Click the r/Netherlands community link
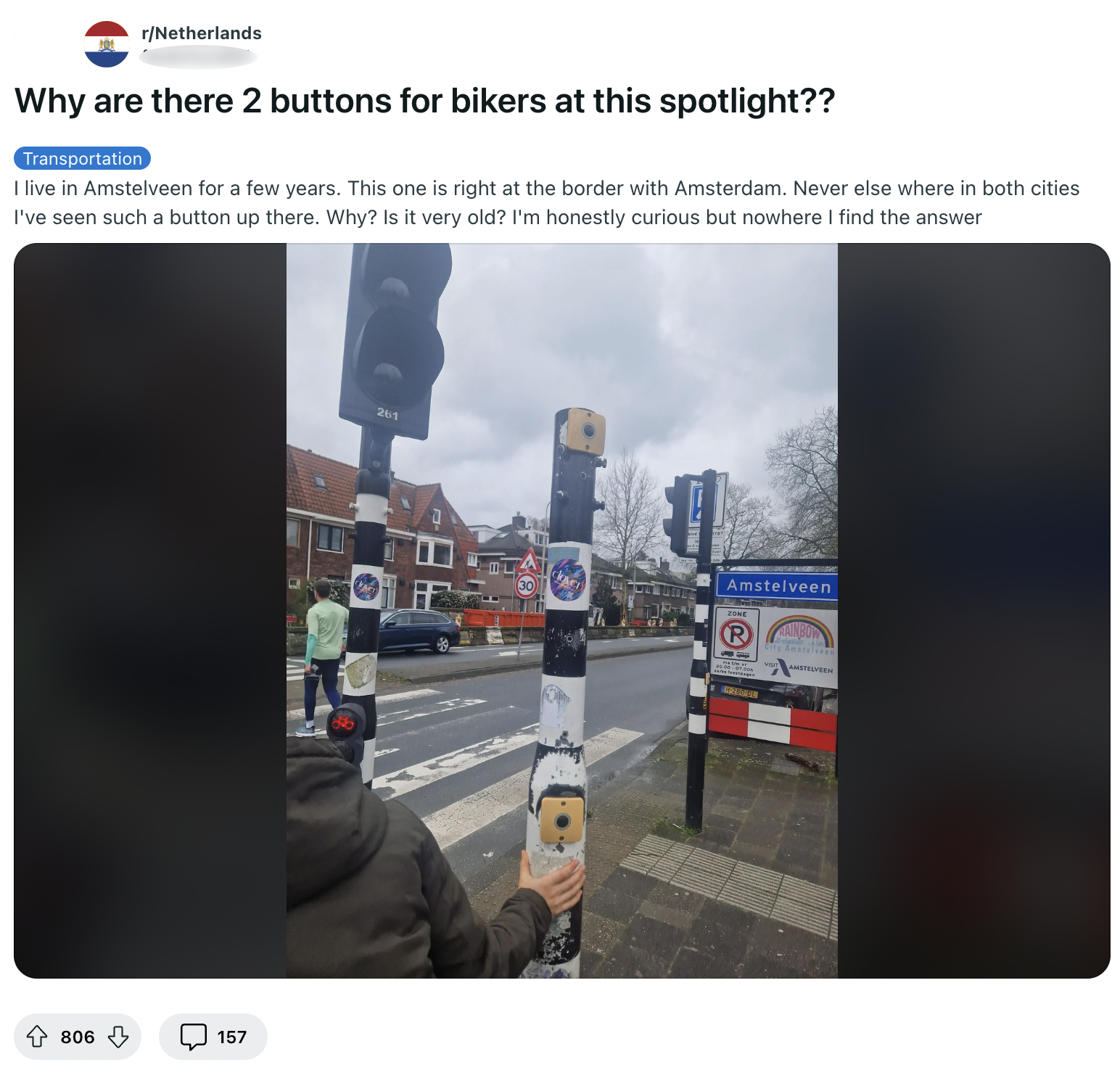Viewport: 1120px width, 1078px height. [202, 33]
